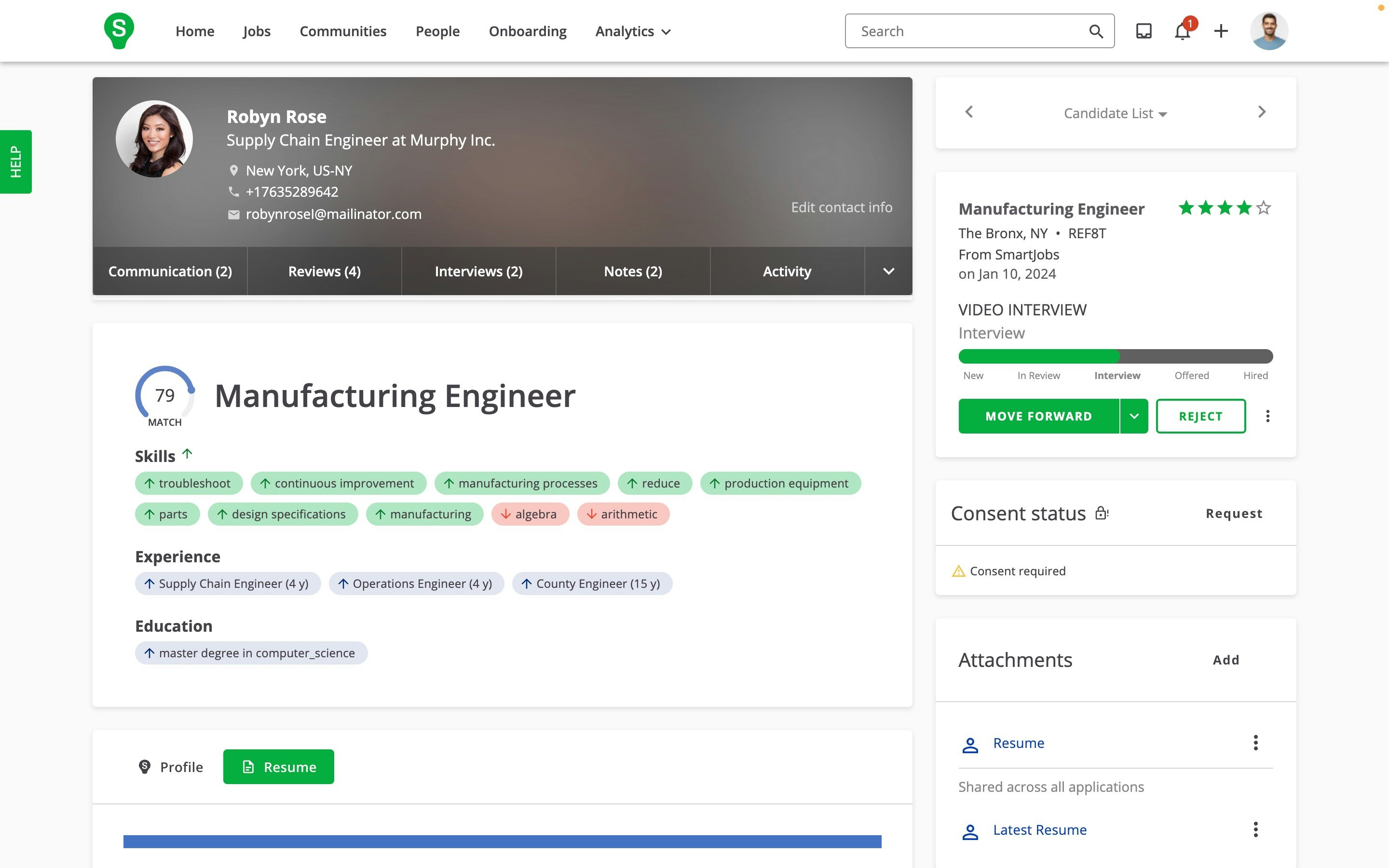The image size is (1389, 868).
Task: Select the green Resume view button
Action: tap(278, 767)
